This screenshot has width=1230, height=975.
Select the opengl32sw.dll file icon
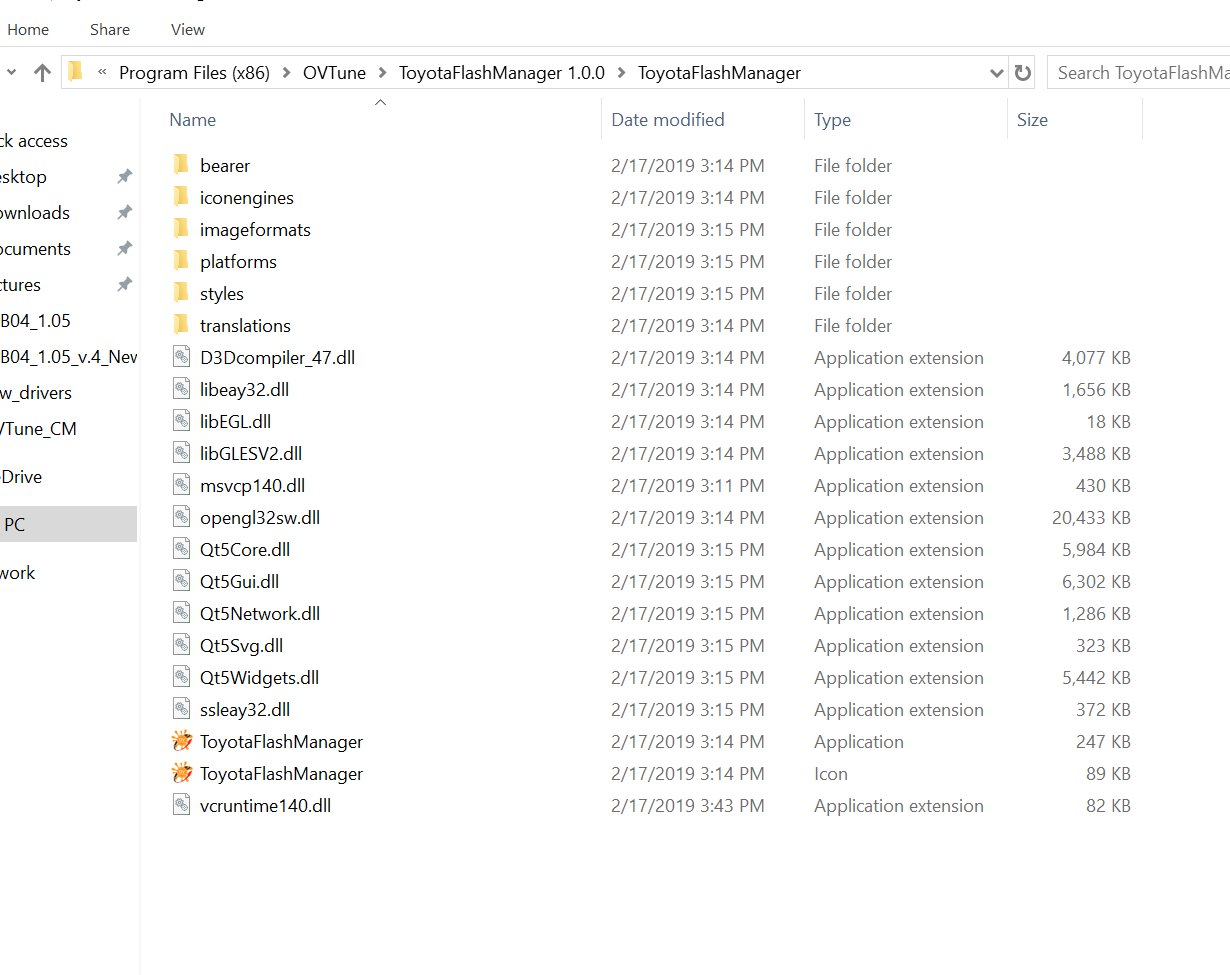coord(181,517)
